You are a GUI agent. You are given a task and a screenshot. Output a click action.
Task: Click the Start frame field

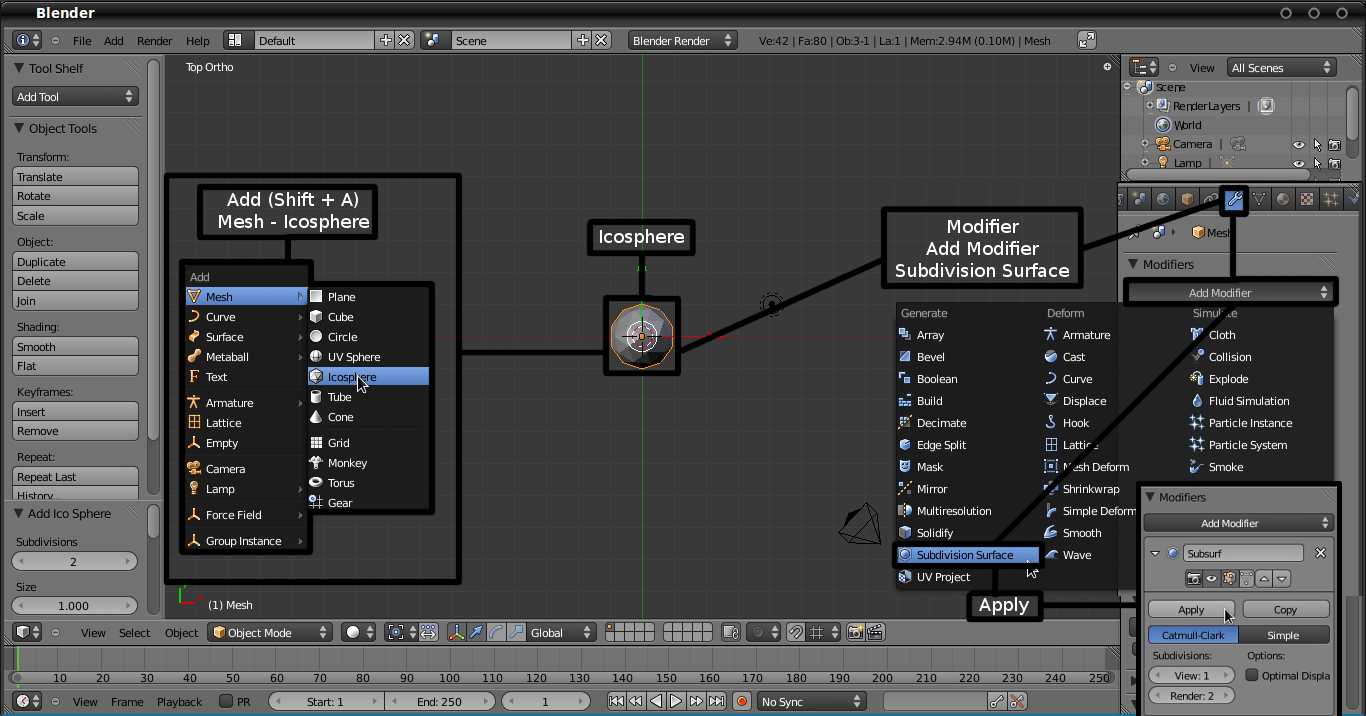pos(326,702)
